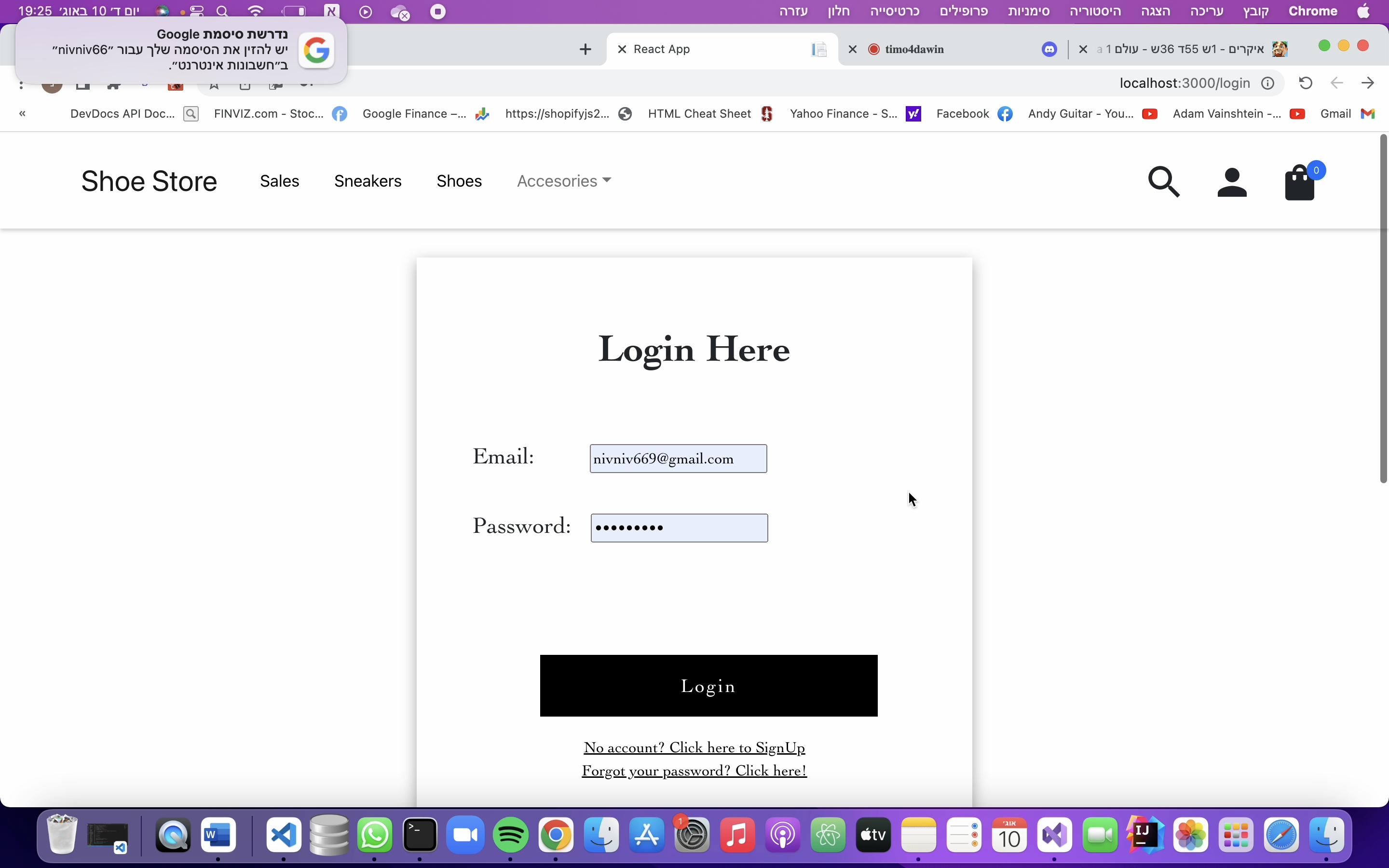Open the היסטוריה menu in the menu bar
1389x868 pixels.
click(1096, 12)
